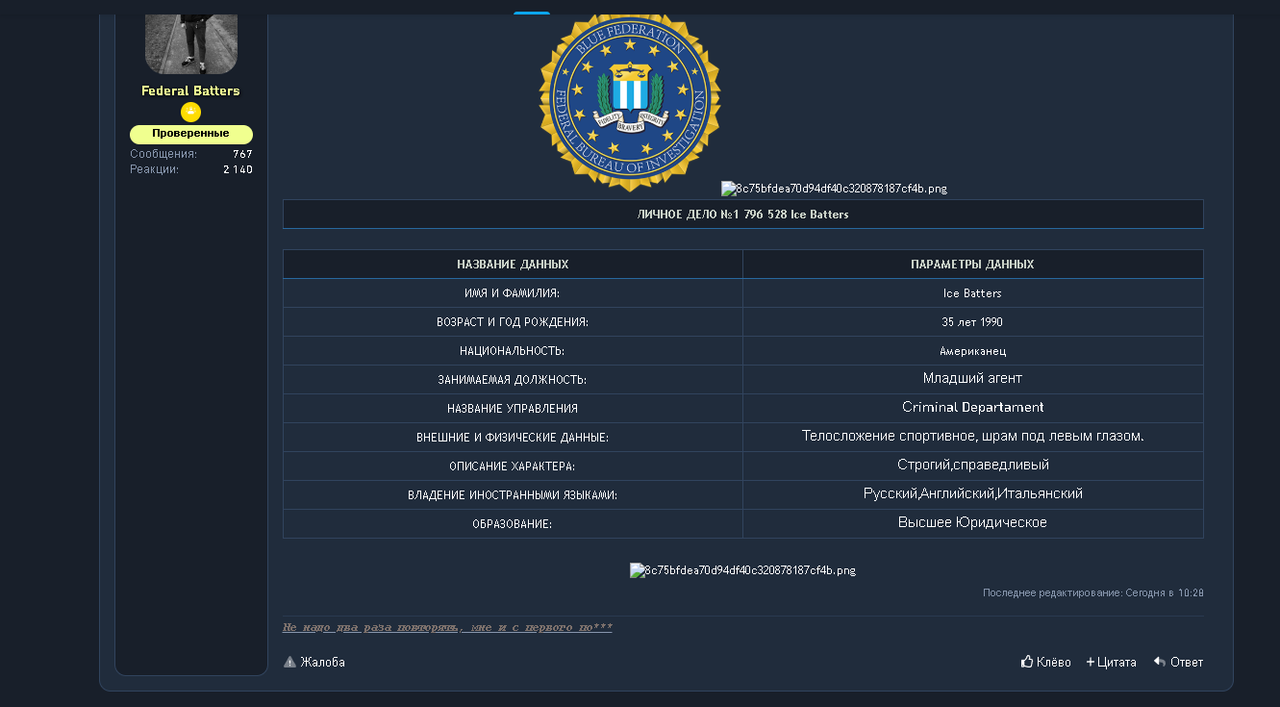Click the ПАРАМЕТРЫ ДАННЫХ column header
Screen dimensions: 1280x707
(x=973, y=264)
